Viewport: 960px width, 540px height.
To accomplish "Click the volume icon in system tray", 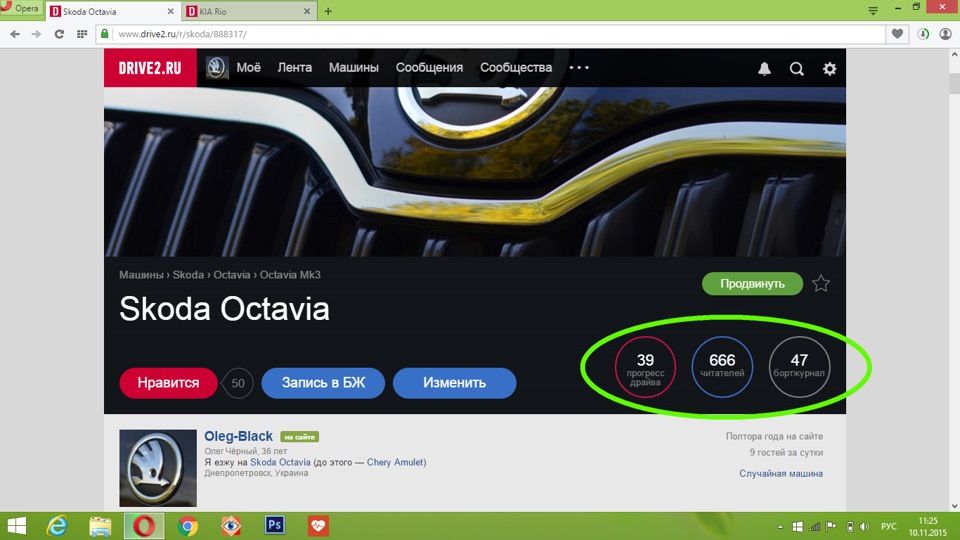I will [x=865, y=527].
